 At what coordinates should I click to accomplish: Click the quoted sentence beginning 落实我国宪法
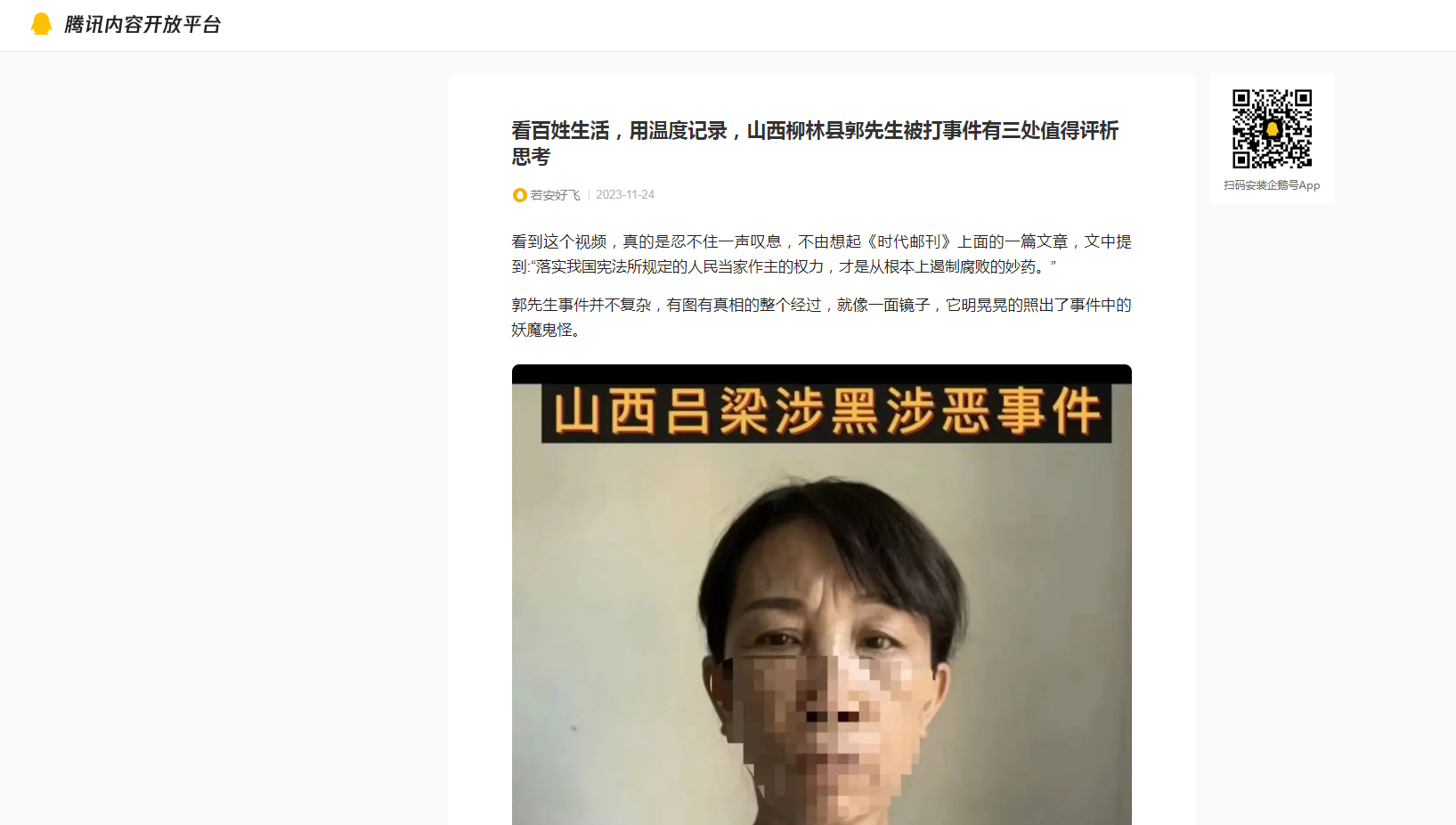click(x=793, y=266)
